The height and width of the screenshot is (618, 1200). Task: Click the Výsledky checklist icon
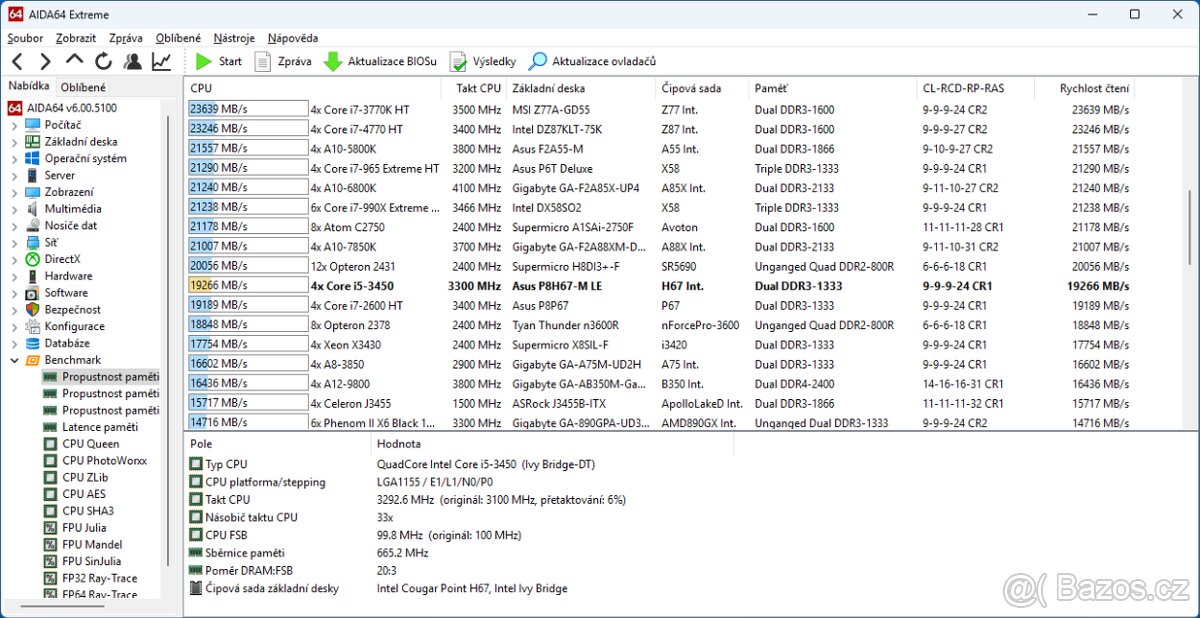pos(458,62)
